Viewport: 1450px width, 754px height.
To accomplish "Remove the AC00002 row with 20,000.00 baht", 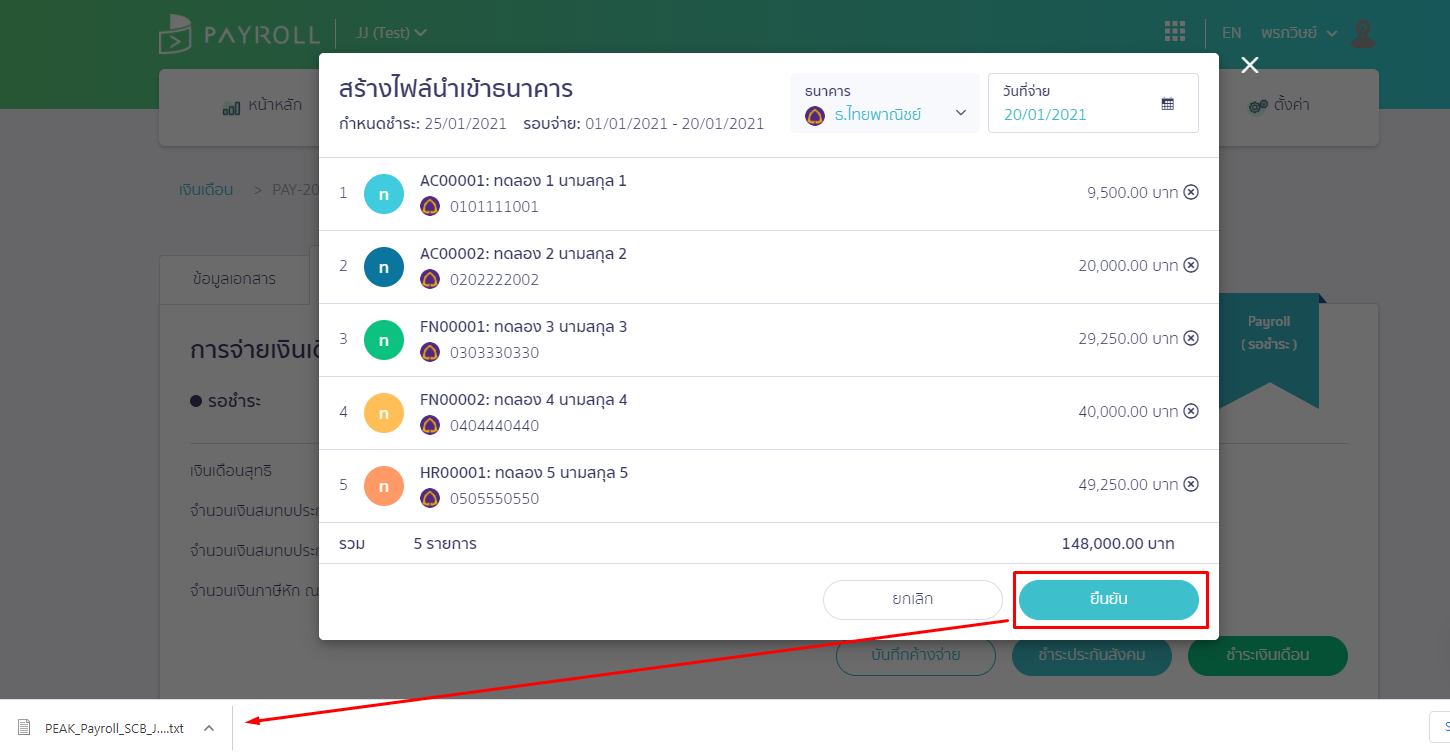I will [1190, 265].
